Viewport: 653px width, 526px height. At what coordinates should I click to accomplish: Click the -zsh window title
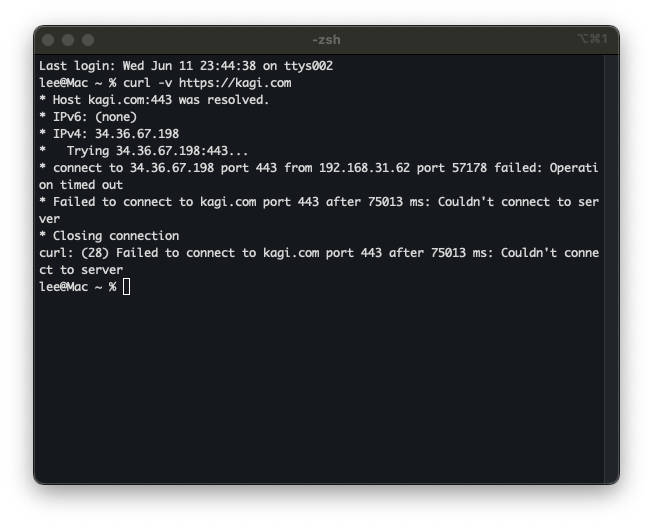326,39
